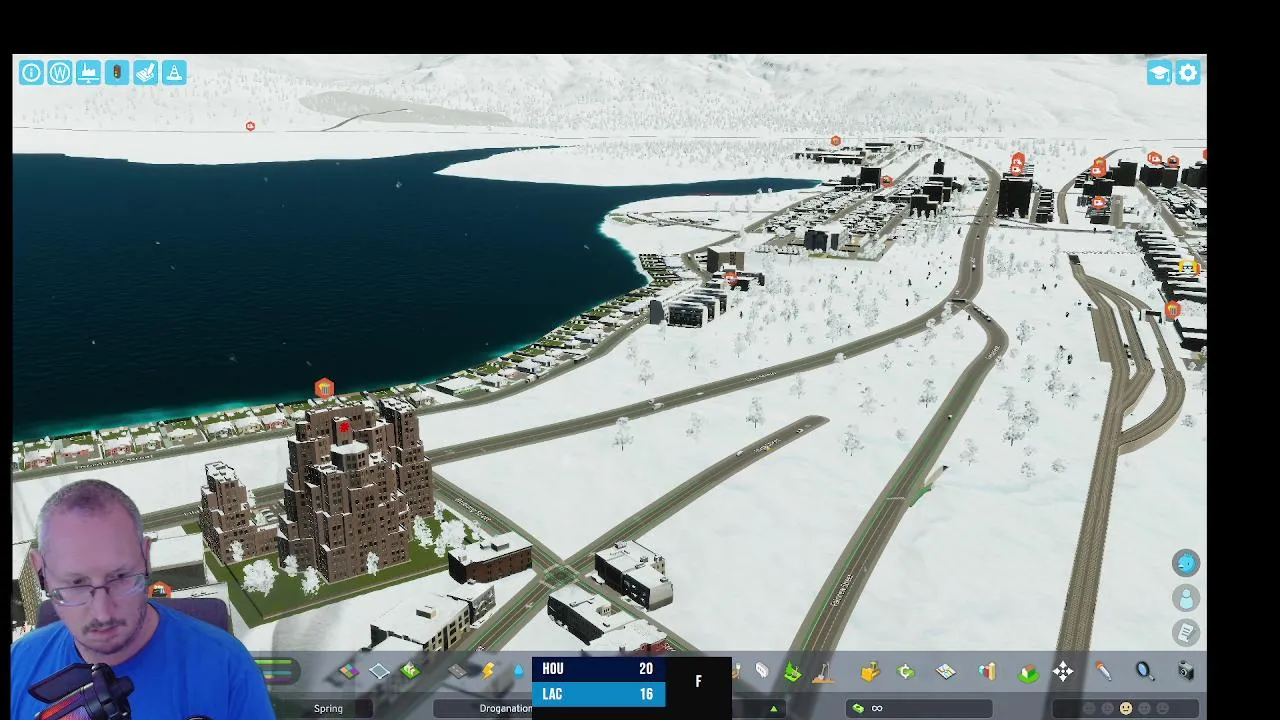
Task: Open the Electricity lightning bolt menu
Action: 488,672
